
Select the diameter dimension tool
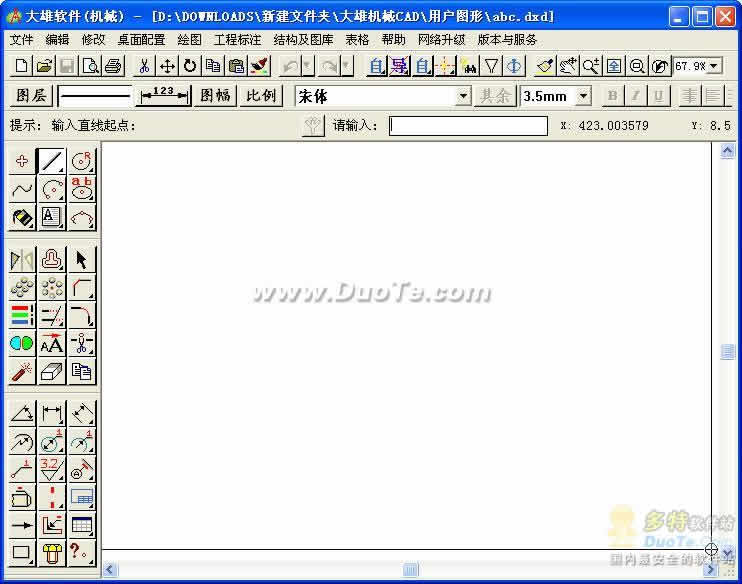click(52, 441)
